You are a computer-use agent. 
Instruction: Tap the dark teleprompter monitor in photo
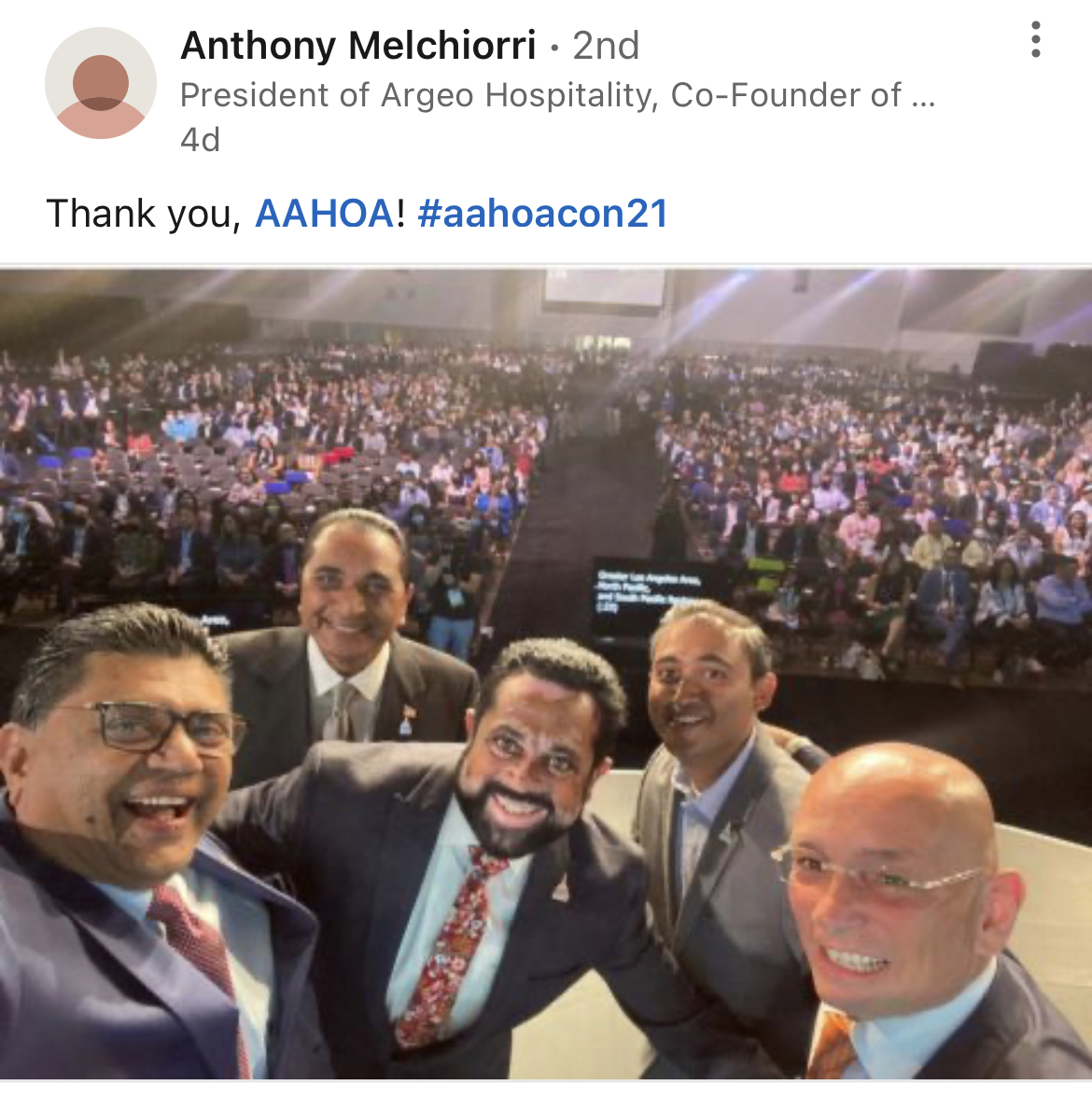(x=659, y=596)
